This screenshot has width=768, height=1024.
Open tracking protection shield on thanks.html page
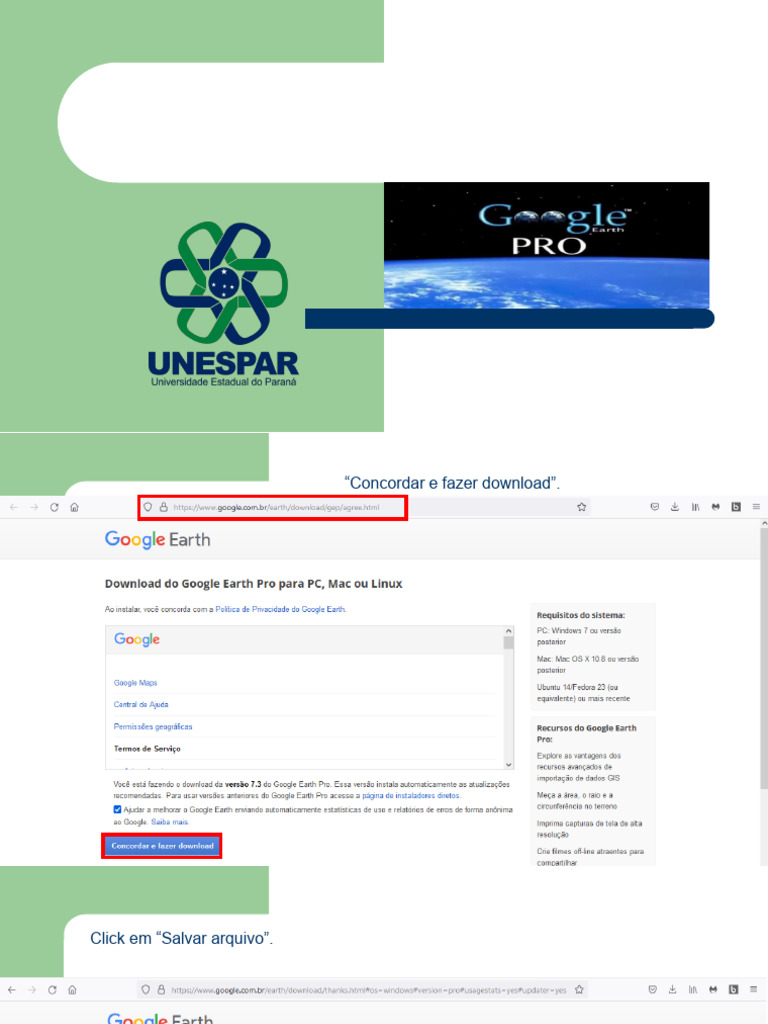(146, 990)
